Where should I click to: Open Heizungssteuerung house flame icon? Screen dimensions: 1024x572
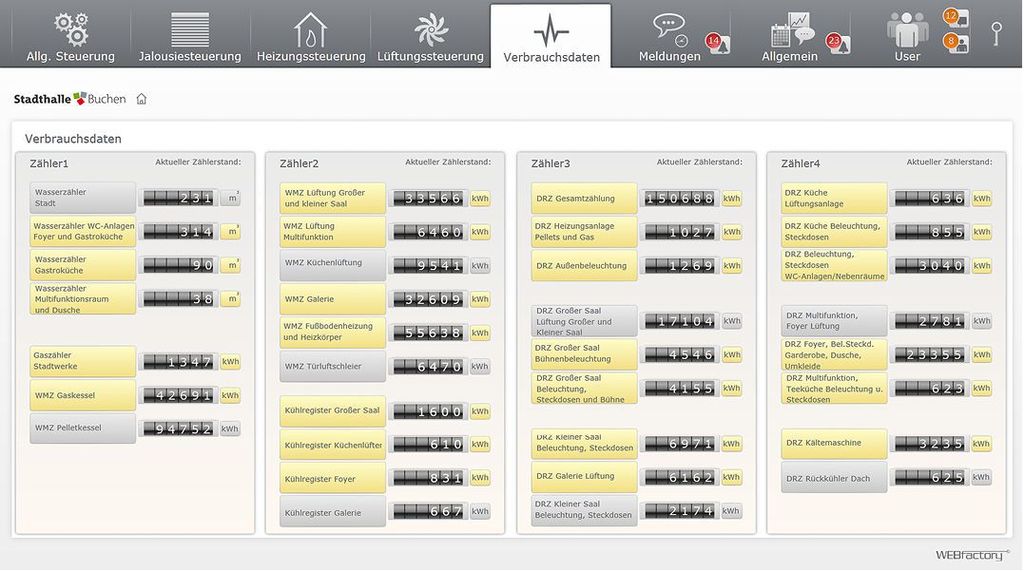coord(310,29)
